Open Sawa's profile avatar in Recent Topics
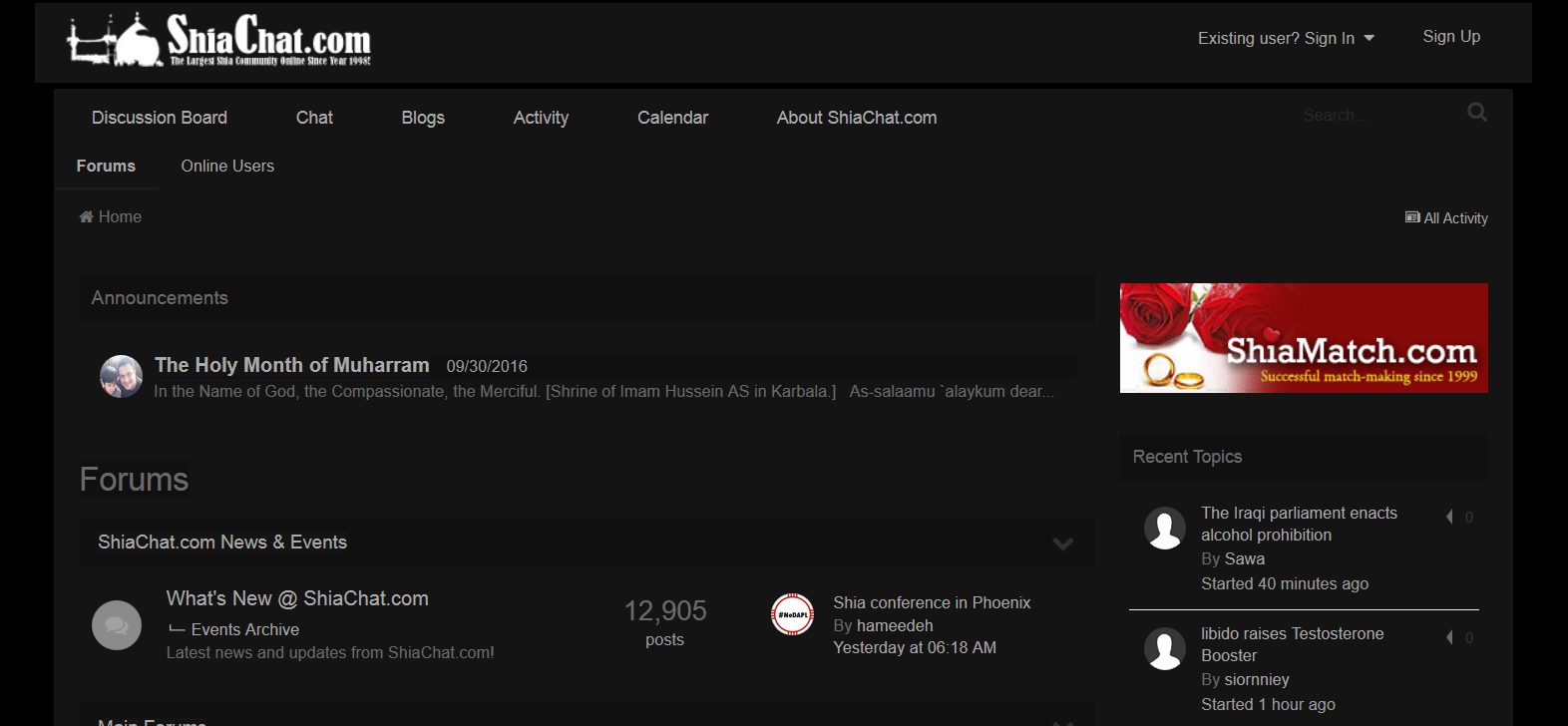This screenshot has height=726, width=1568. click(x=1165, y=528)
